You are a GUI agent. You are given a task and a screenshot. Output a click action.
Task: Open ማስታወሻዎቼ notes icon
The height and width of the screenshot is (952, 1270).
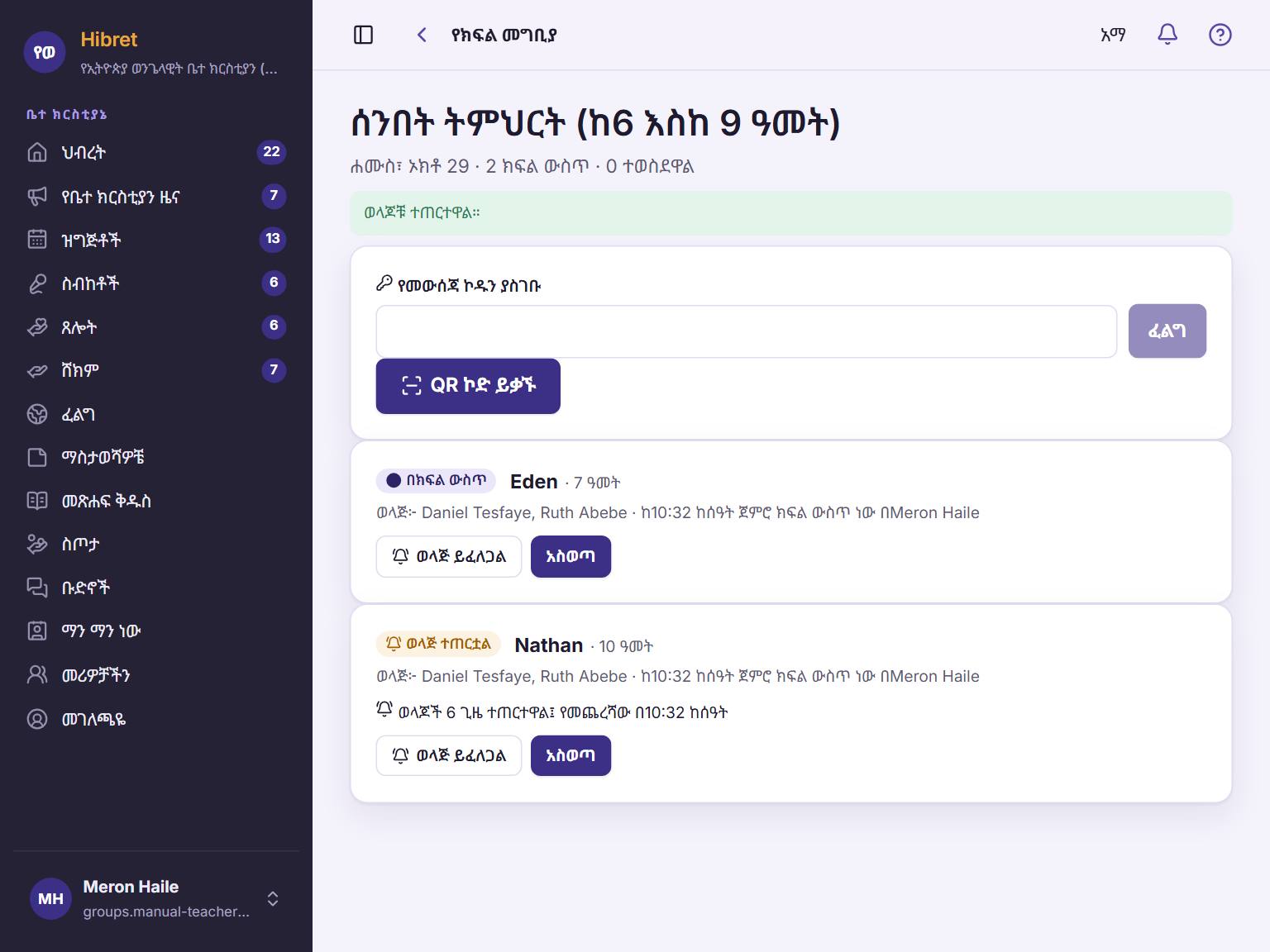point(37,457)
